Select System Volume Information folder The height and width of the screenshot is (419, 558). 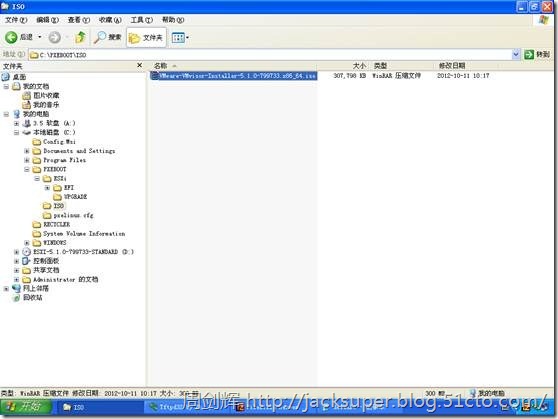(x=84, y=234)
